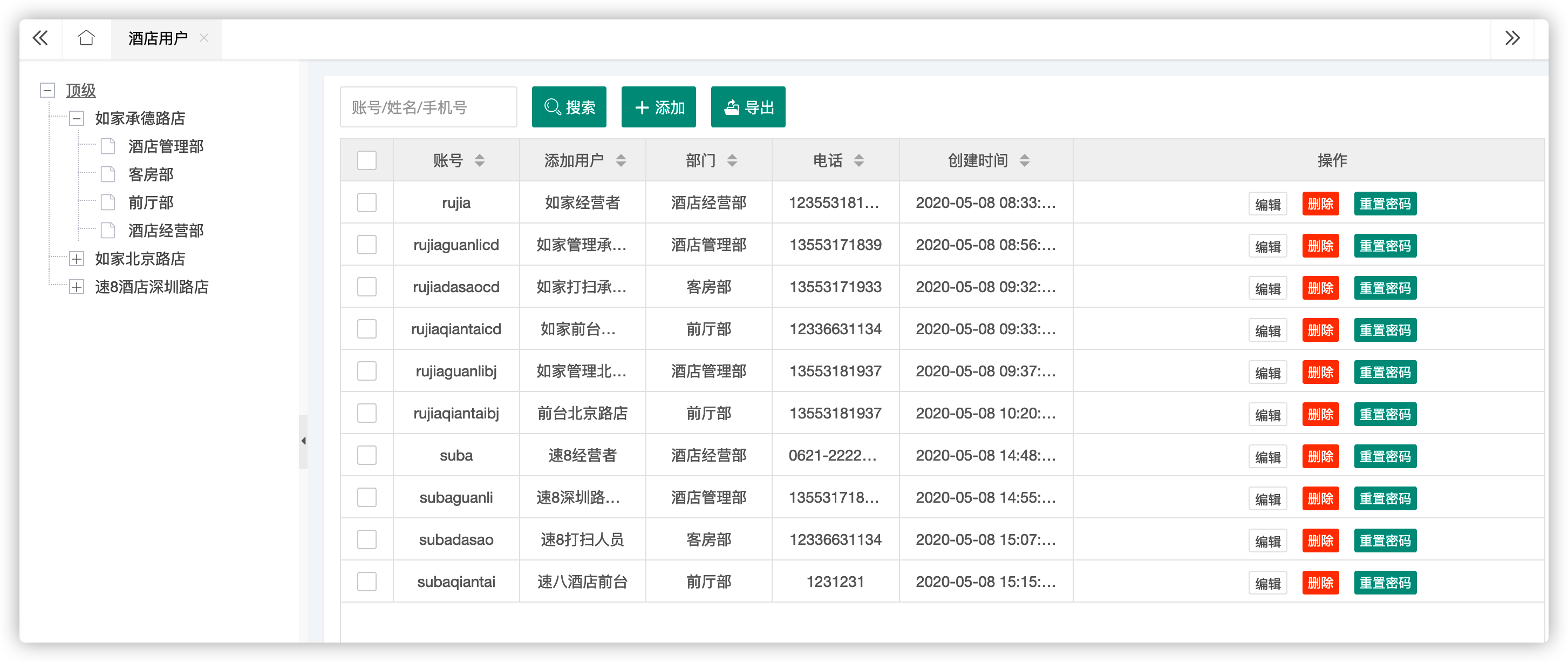
Task: Delete the rujia user row
Action: [1321, 204]
